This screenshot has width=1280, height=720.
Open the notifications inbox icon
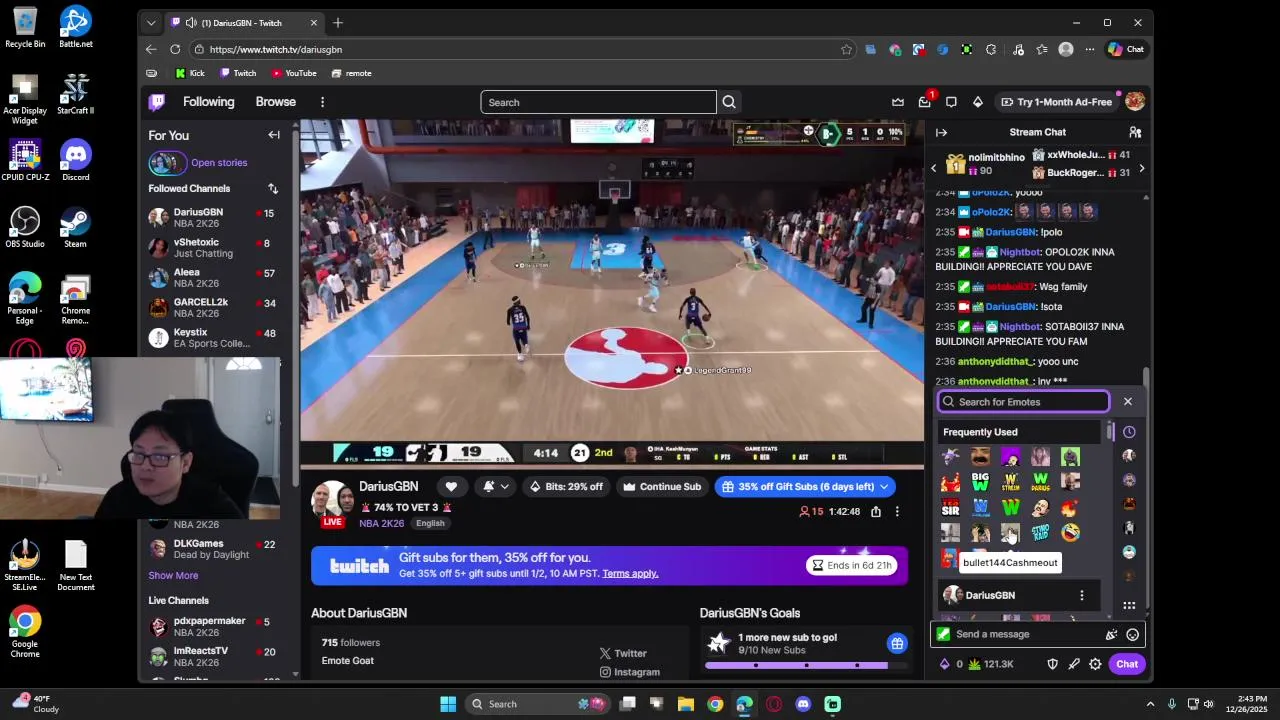[925, 102]
